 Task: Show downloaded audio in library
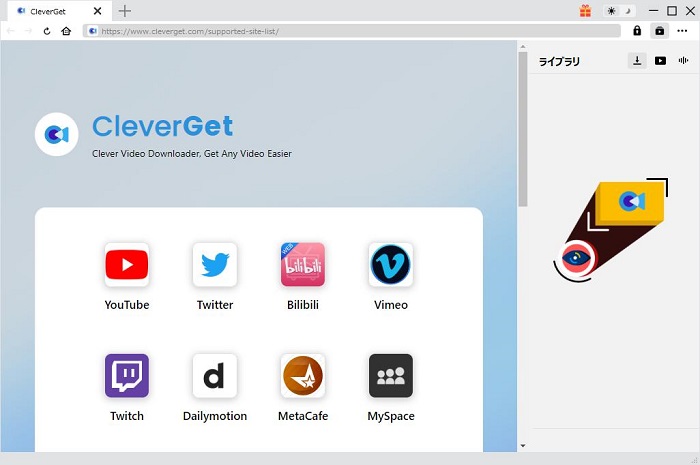[x=683, y=60]
